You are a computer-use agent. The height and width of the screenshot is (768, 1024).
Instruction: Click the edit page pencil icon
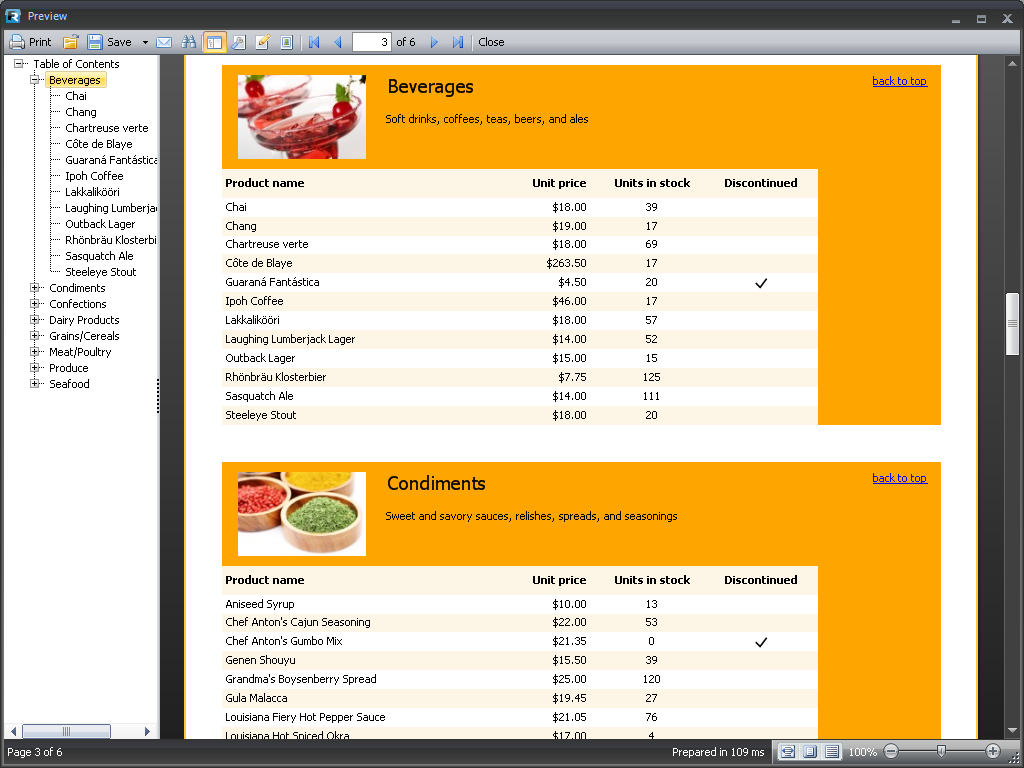263,42
